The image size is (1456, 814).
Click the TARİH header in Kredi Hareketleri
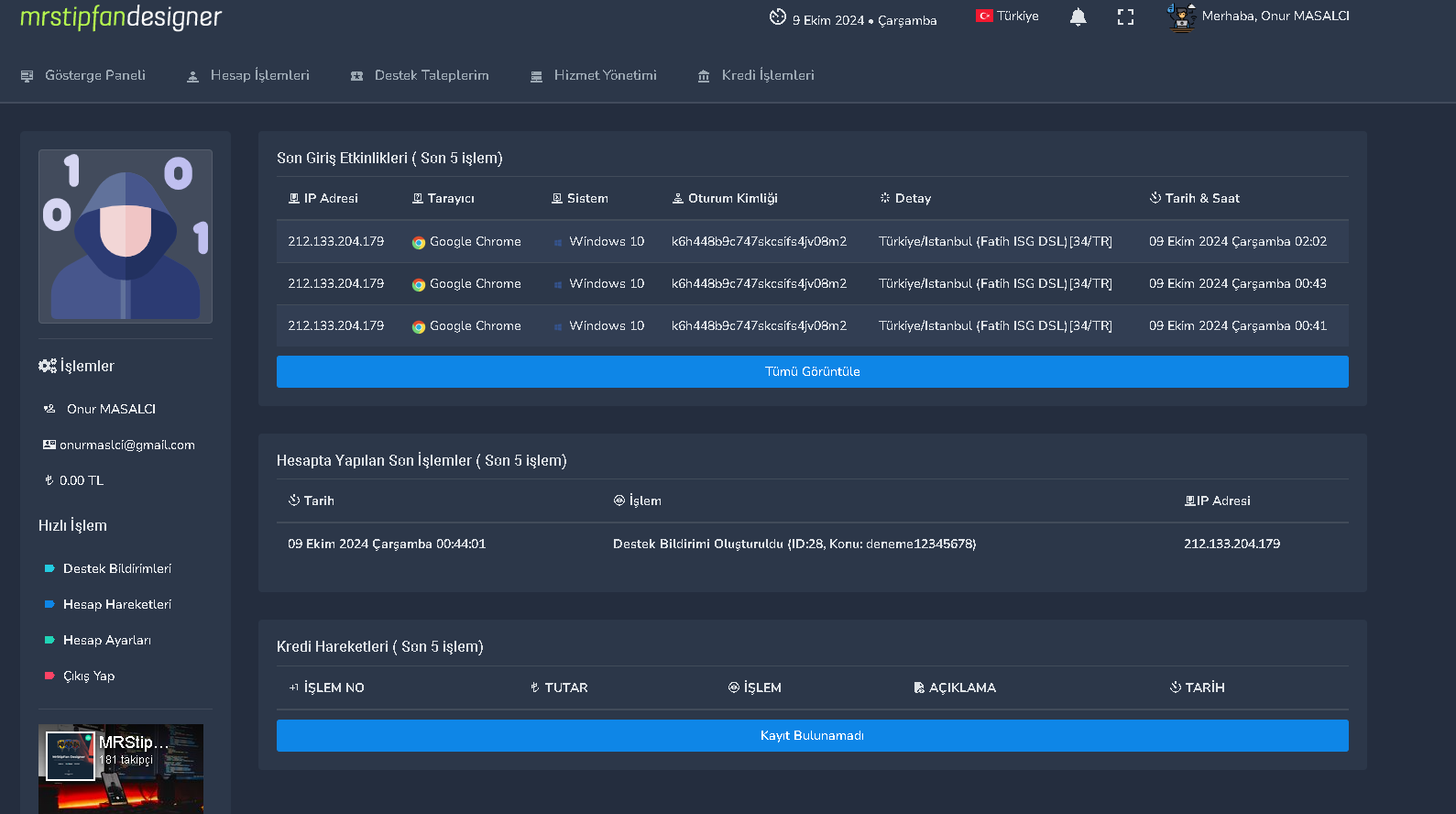click(1197, 687)
